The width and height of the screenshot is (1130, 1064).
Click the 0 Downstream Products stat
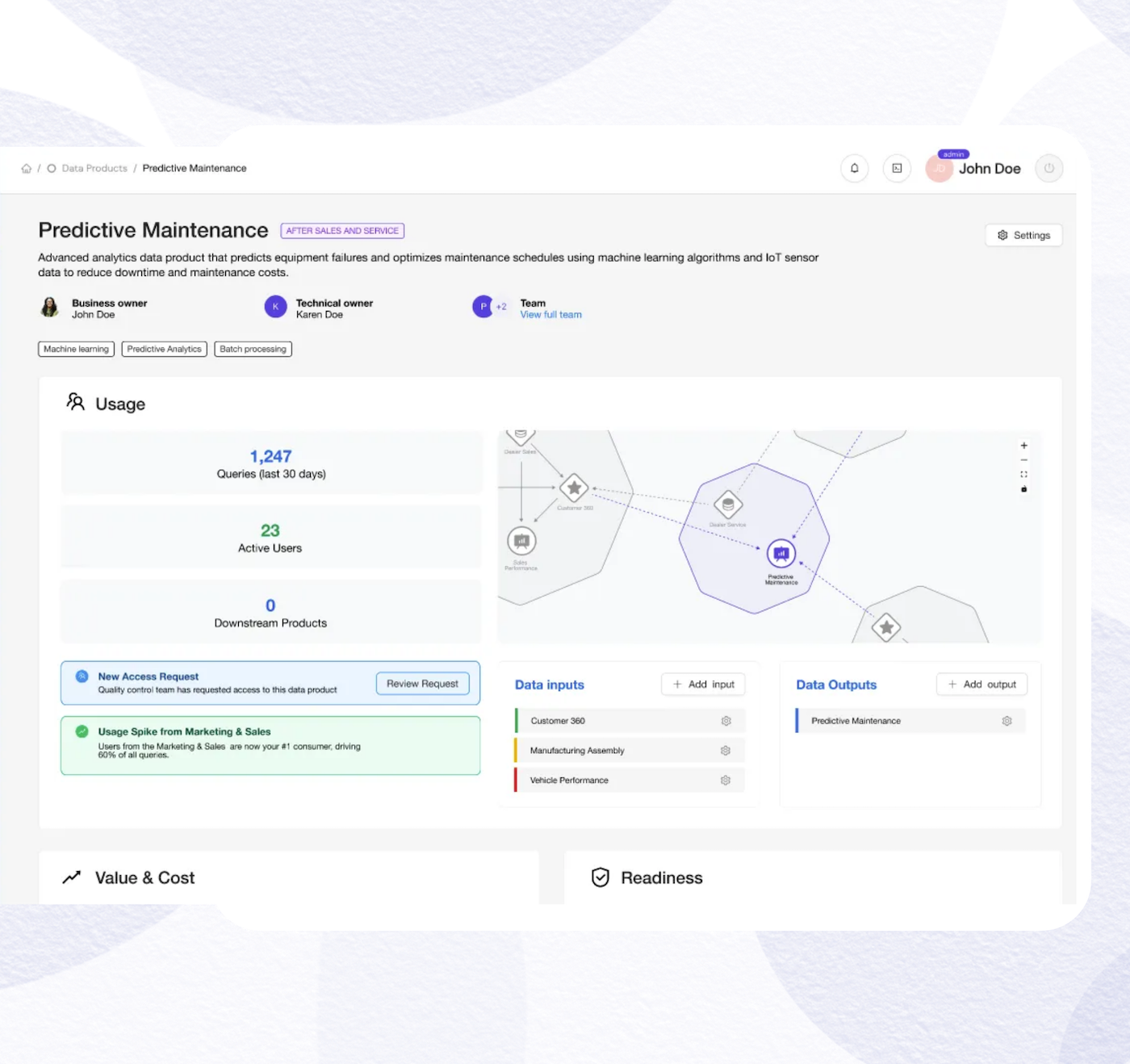271,613
